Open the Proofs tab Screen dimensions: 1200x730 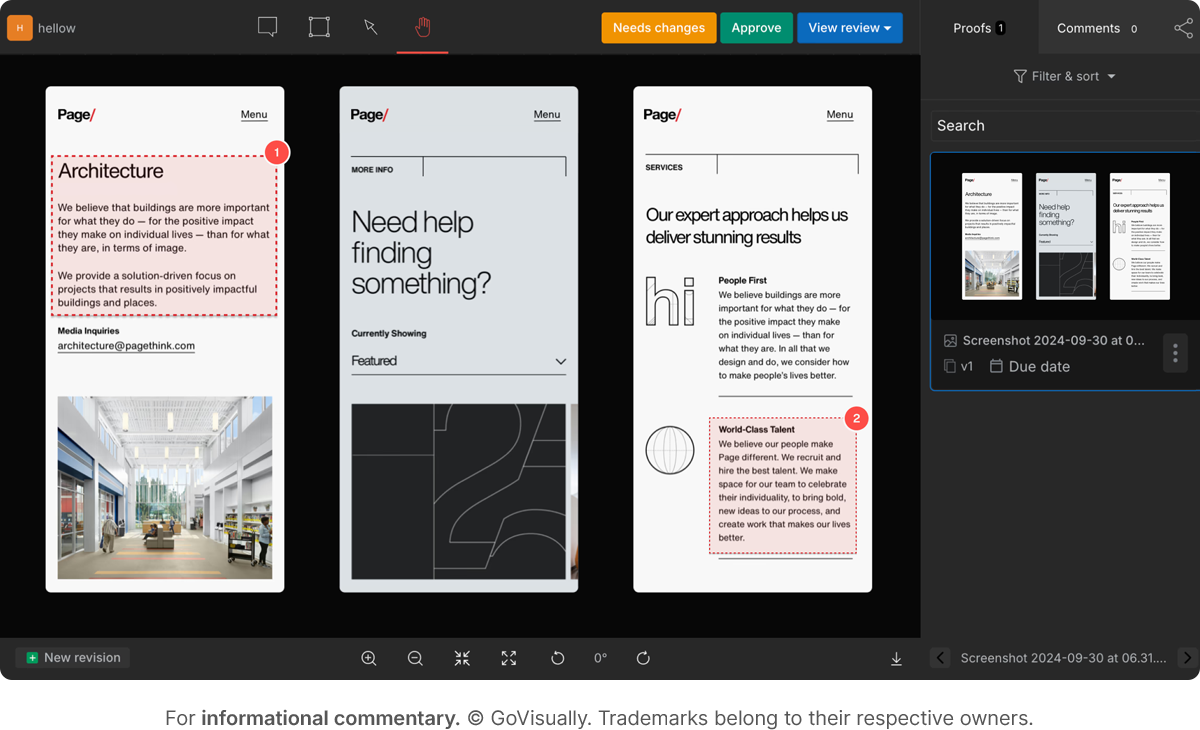pyautogui.click(x=972, y=28)
